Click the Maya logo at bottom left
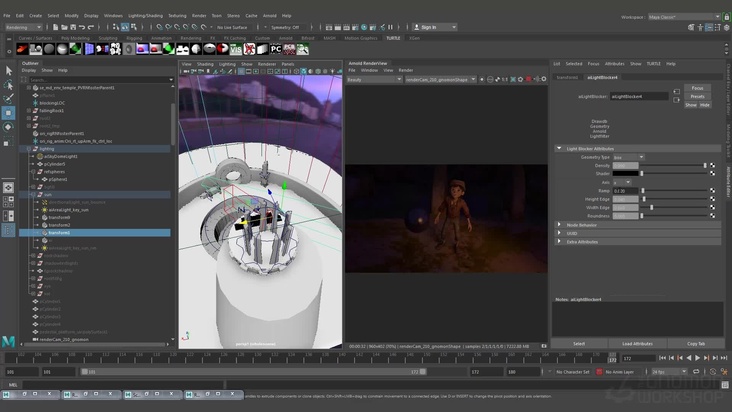 point(8,342)
